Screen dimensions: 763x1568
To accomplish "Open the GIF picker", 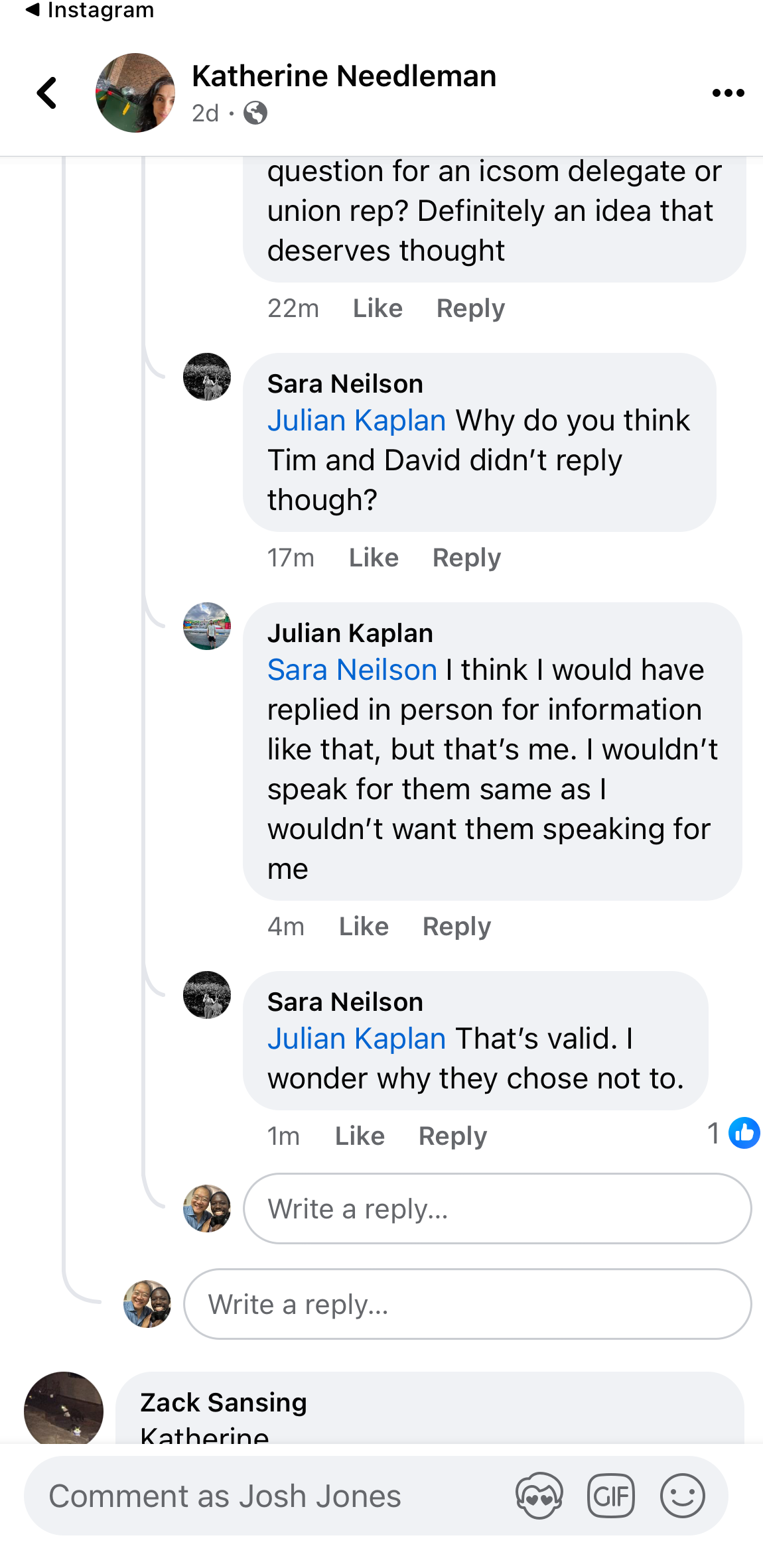I will point(610,1496).
